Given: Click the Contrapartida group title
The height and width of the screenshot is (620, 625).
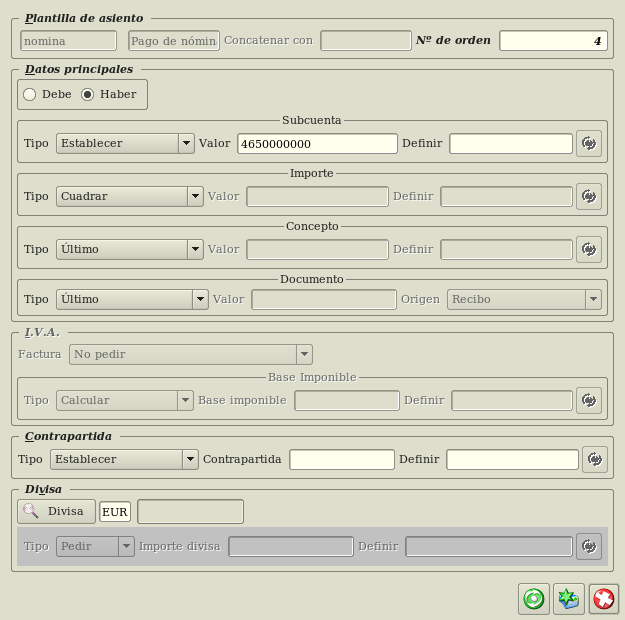Looking at the screenshot, I should tap(68, 436).
